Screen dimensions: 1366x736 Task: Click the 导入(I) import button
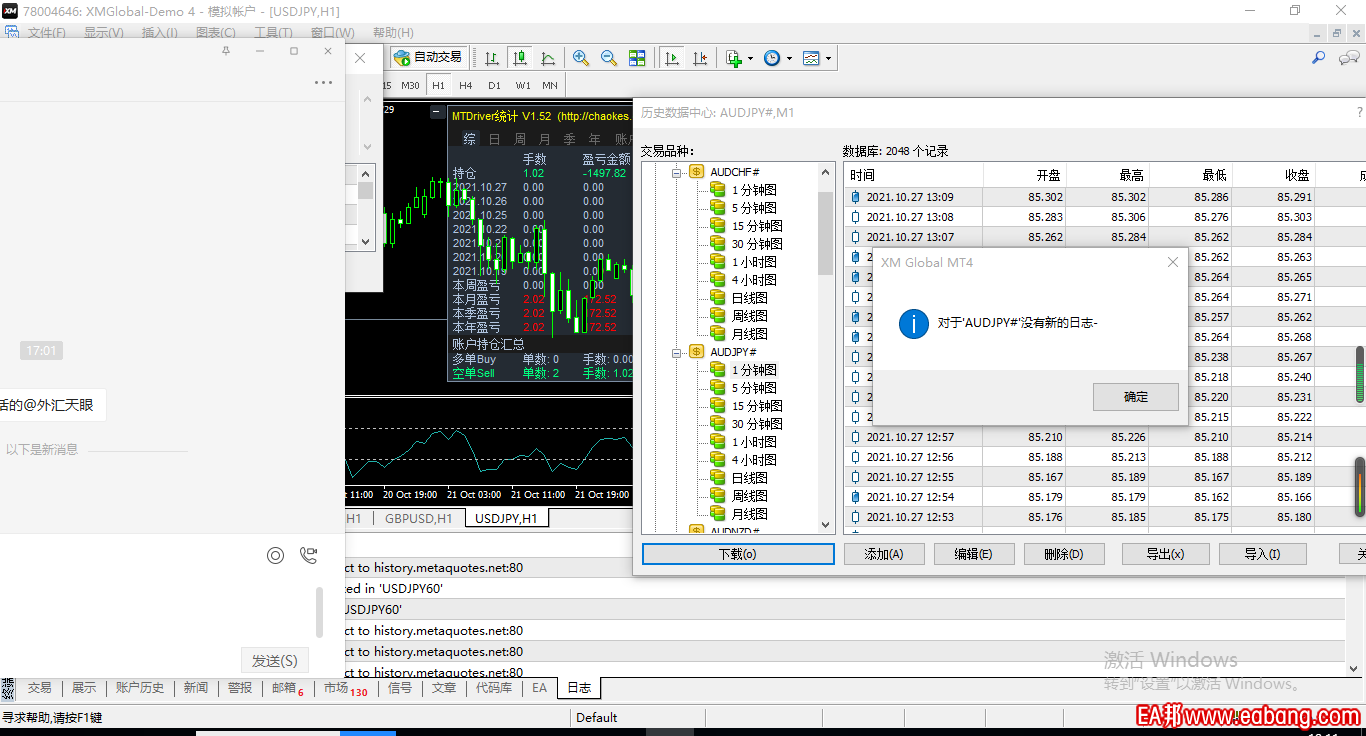[1262, 554]
